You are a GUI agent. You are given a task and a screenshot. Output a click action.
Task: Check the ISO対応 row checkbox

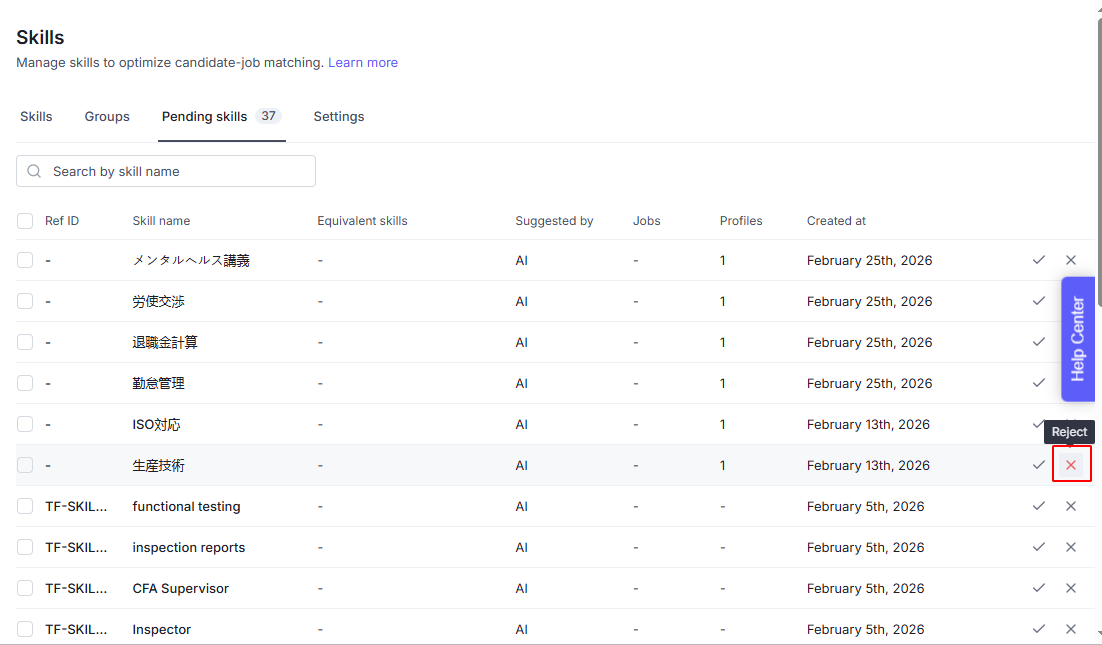pos(25,424)
